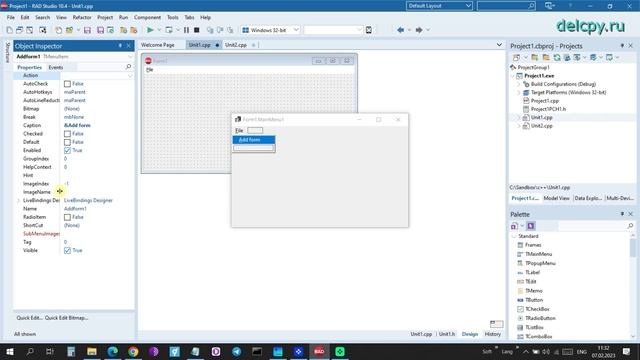Screen dimensions: 640x360
Task: Click the Run (green play) toolbar button
Action: tap(150, 30)
